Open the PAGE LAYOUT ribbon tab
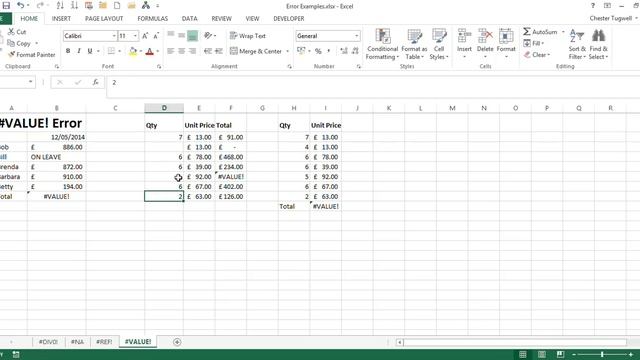The image size is (640, 360). [x=104, y=18]
